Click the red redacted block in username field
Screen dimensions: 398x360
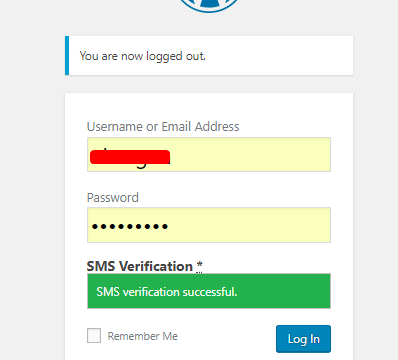[x=130, y=157]
